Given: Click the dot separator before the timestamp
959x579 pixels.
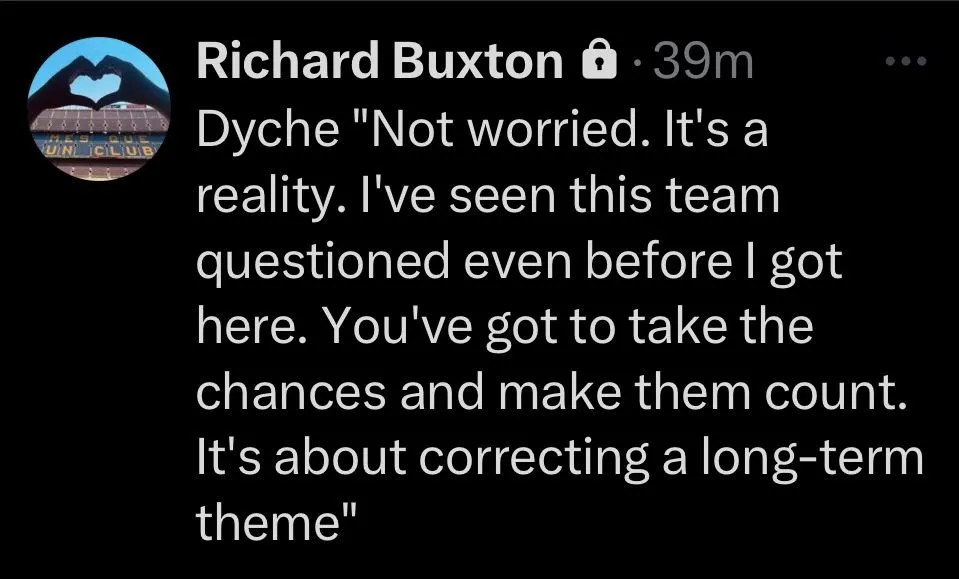Looking at the screenshot, I should tap(637, 64).
